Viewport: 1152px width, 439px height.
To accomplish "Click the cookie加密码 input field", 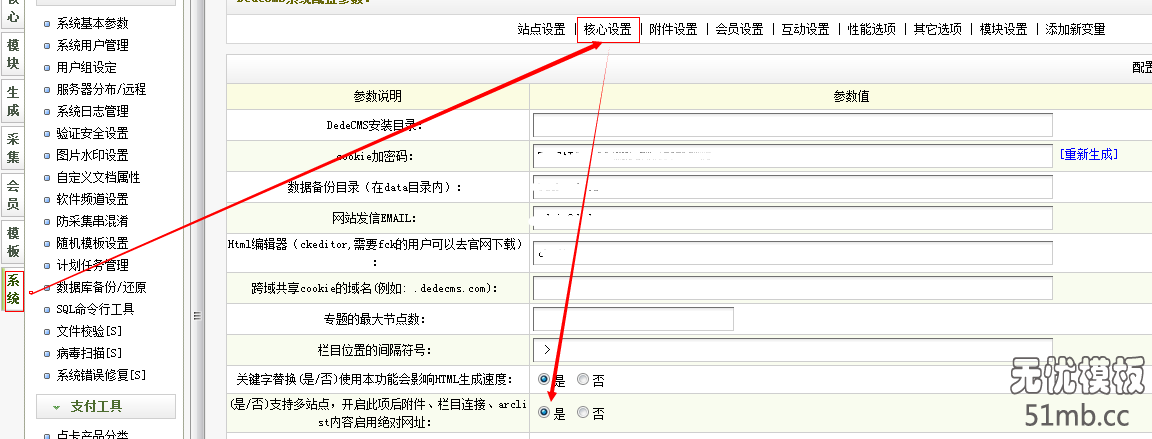I will coord(792,156).
